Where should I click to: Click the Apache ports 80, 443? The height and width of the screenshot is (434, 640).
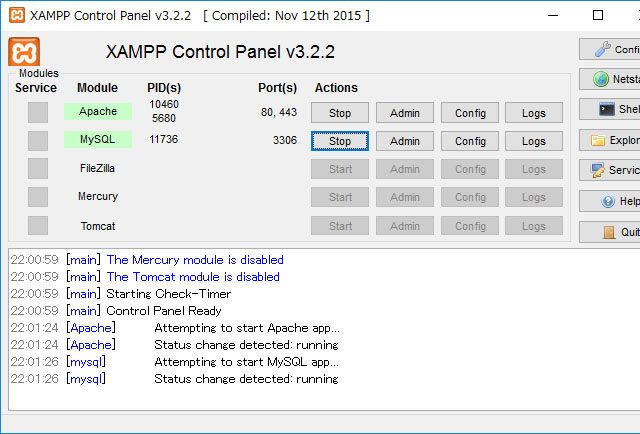[x=279, y=112]
